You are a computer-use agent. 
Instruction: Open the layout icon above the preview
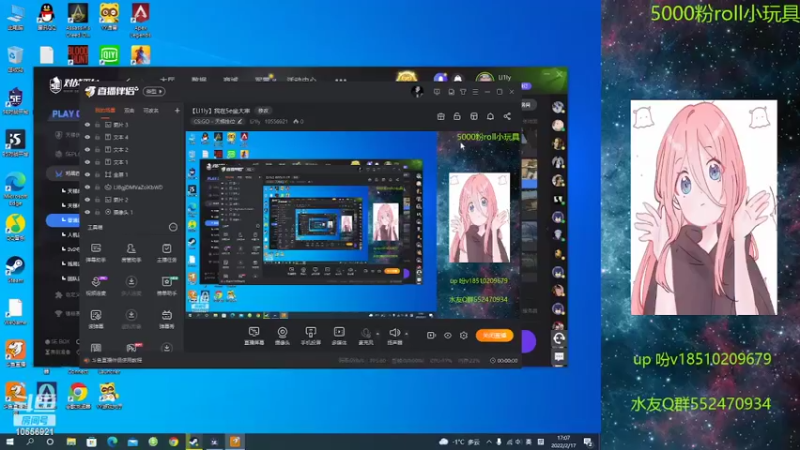tap(474, 116)
